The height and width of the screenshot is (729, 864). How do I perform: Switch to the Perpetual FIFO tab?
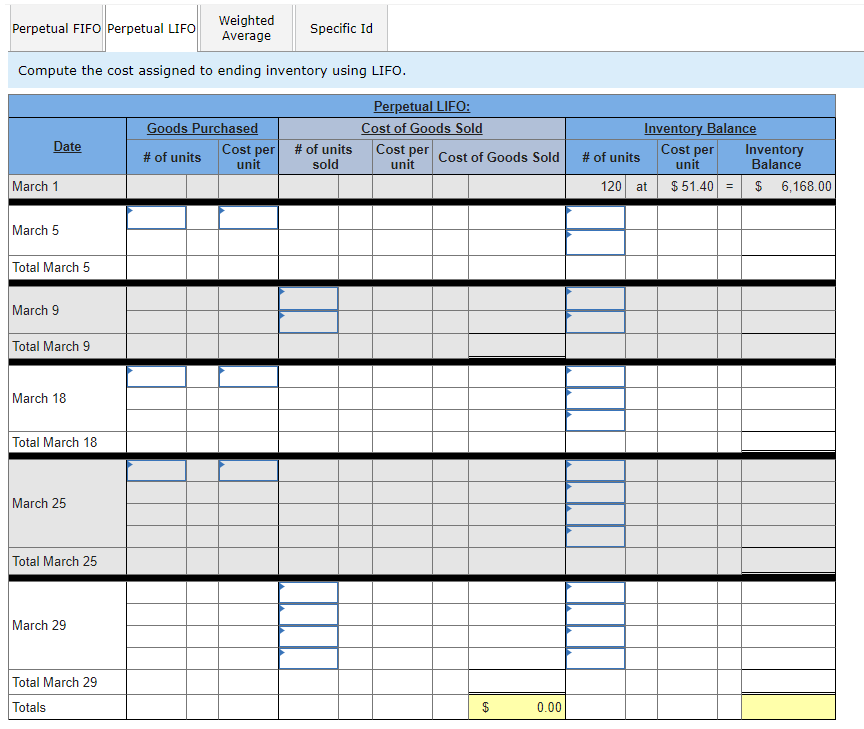(x=56, y=28)
